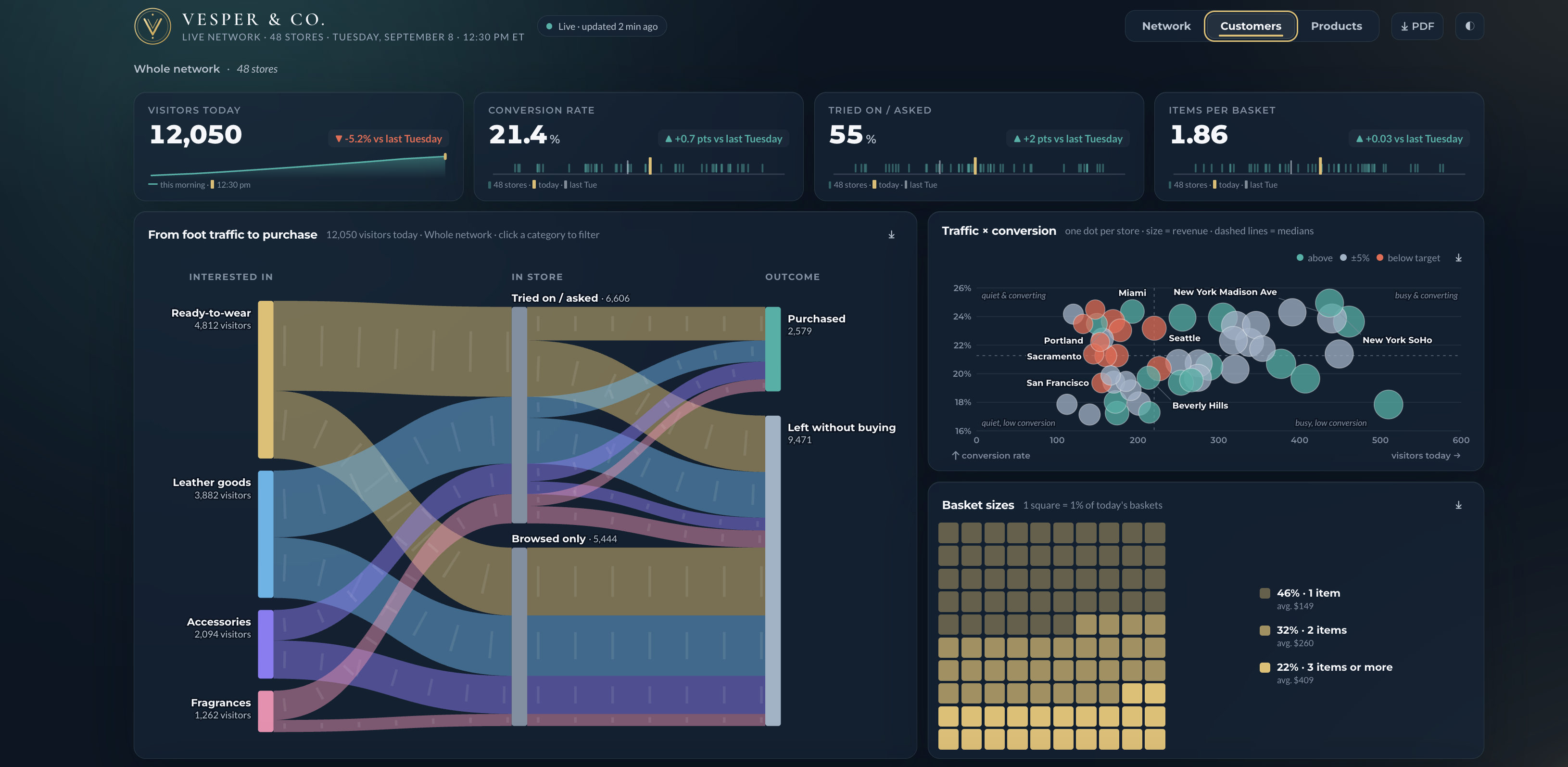Filter by Fragrances category node
1568x767 pixels.
point(266,711)
